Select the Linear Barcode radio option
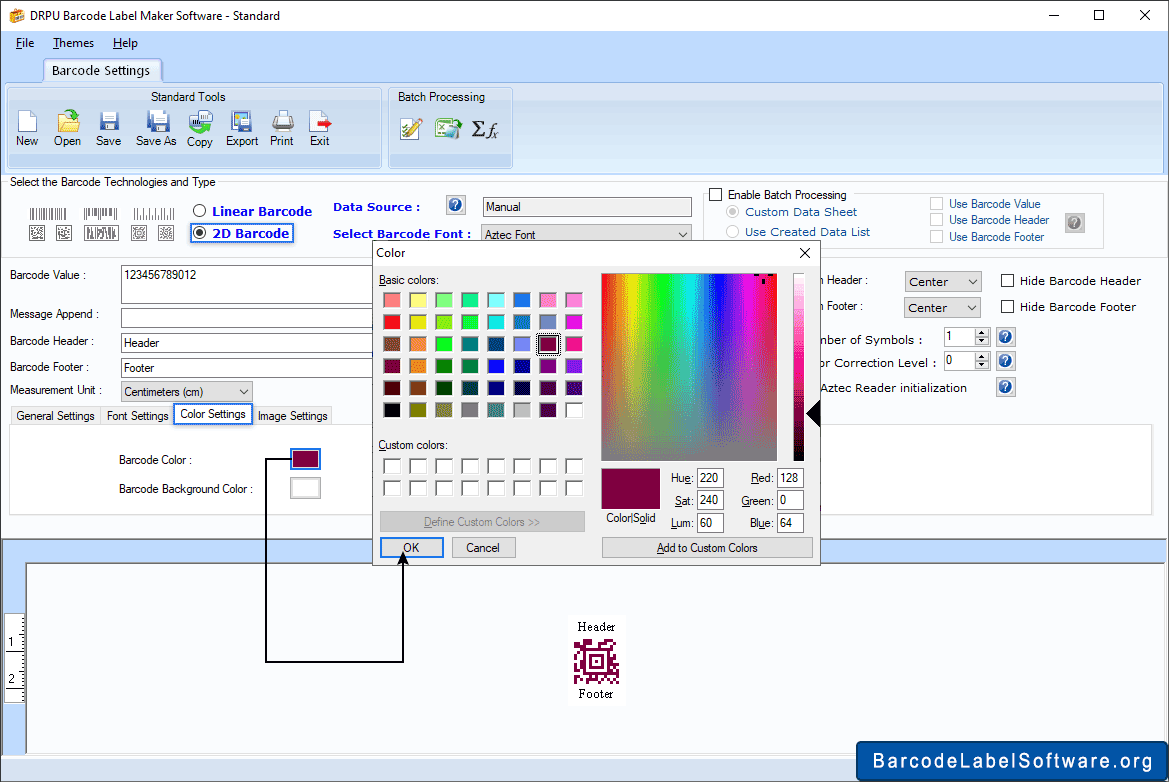 point(199,211)
